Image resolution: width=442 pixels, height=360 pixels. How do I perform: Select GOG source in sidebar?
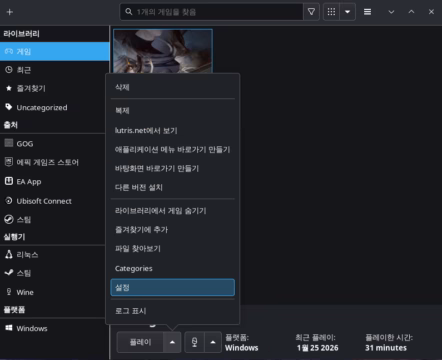click(53, 144)
